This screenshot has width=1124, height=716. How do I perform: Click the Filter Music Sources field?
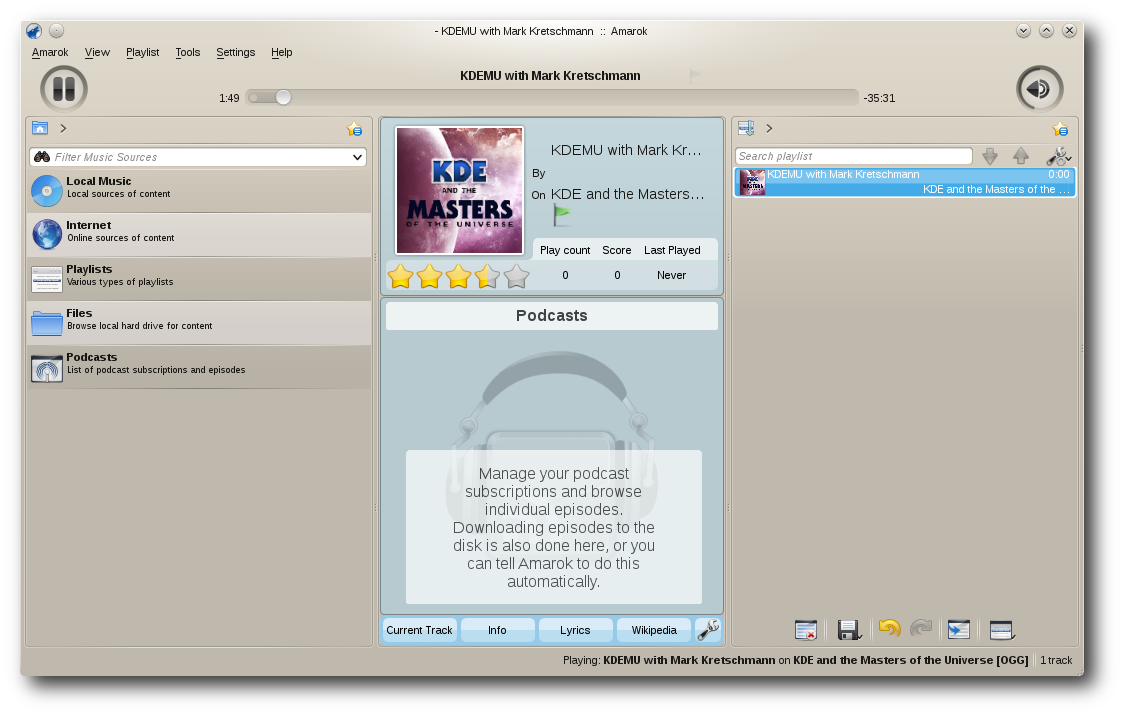pyautogui.click(x=198, y=157)
